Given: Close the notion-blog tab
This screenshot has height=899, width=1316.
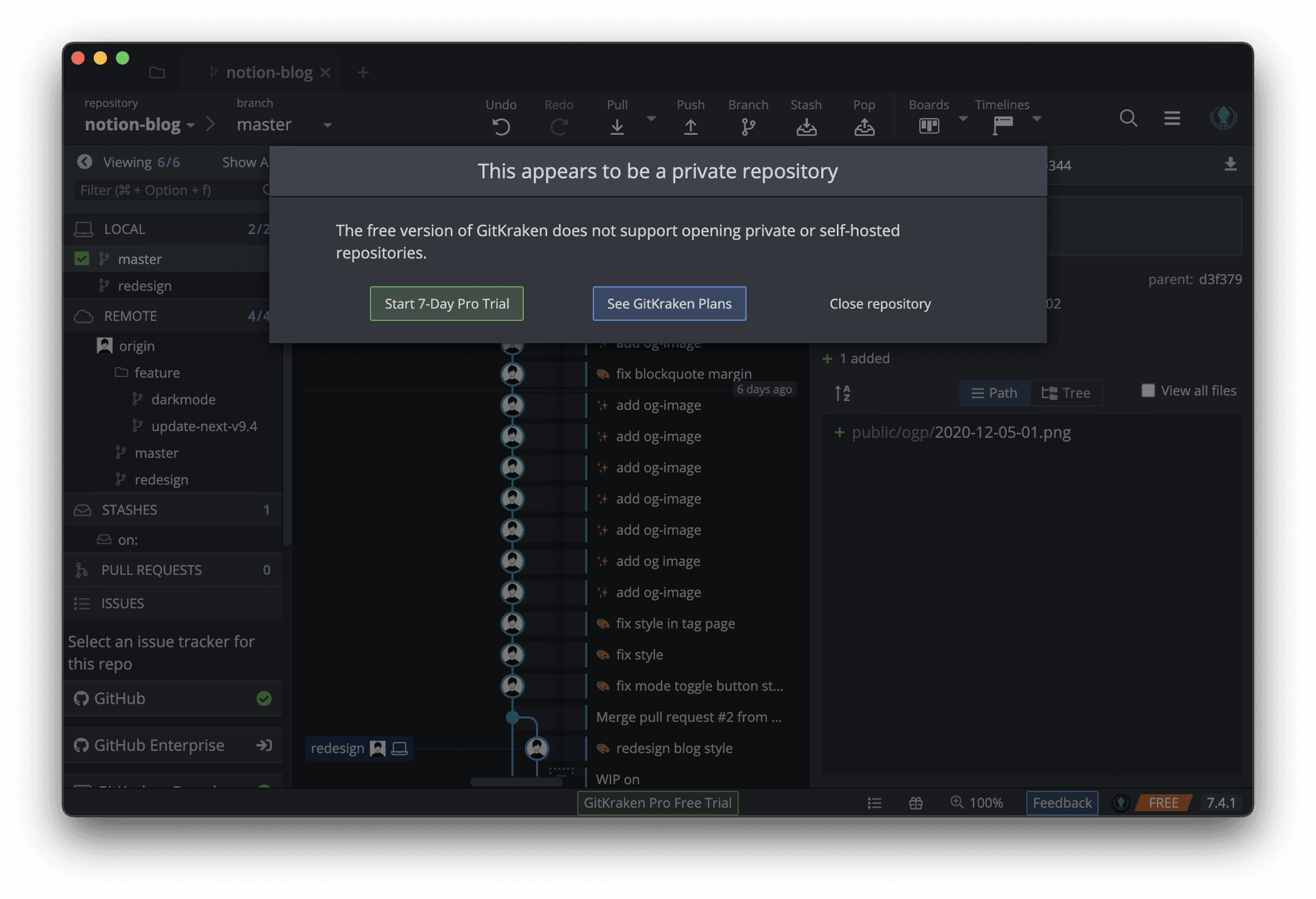Looking at the screenshot, I should (326, 72).
